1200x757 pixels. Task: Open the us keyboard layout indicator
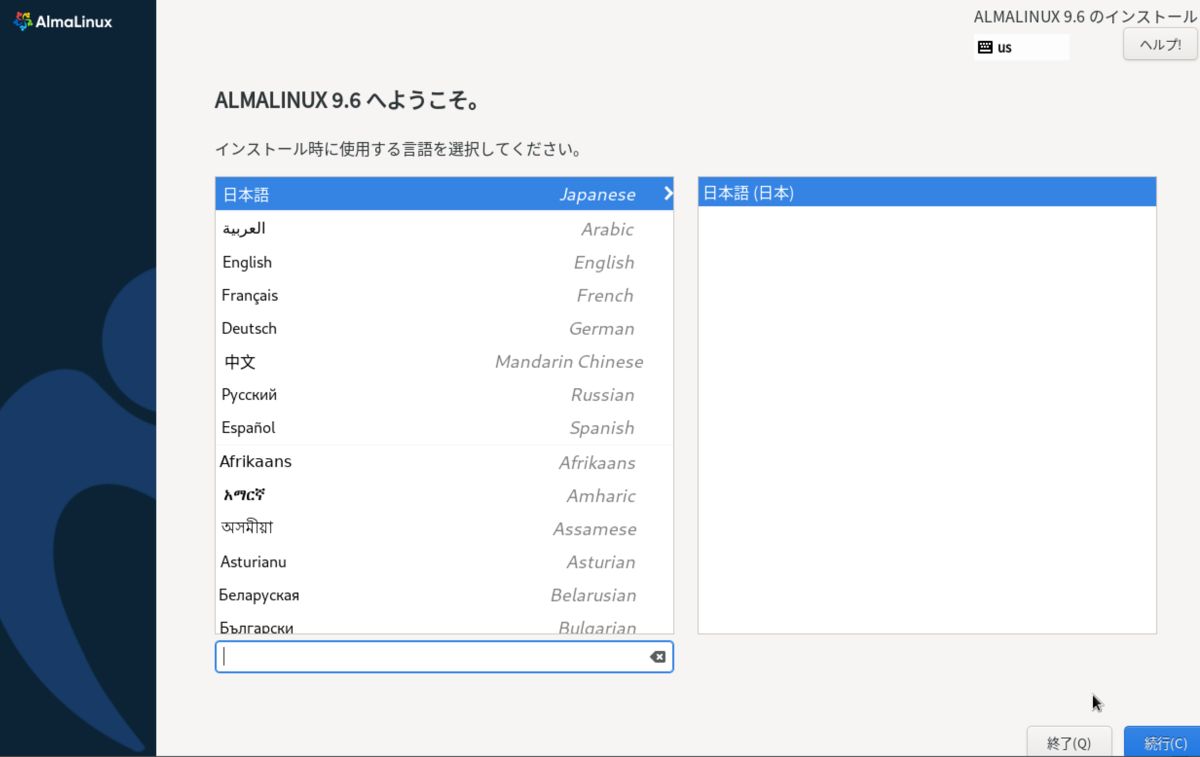coord(1021,47)
